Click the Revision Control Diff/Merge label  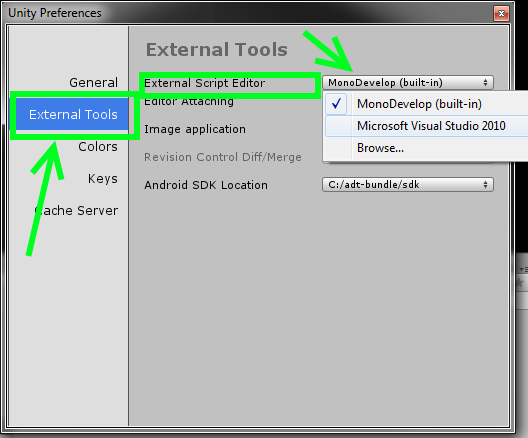(223, 157)
